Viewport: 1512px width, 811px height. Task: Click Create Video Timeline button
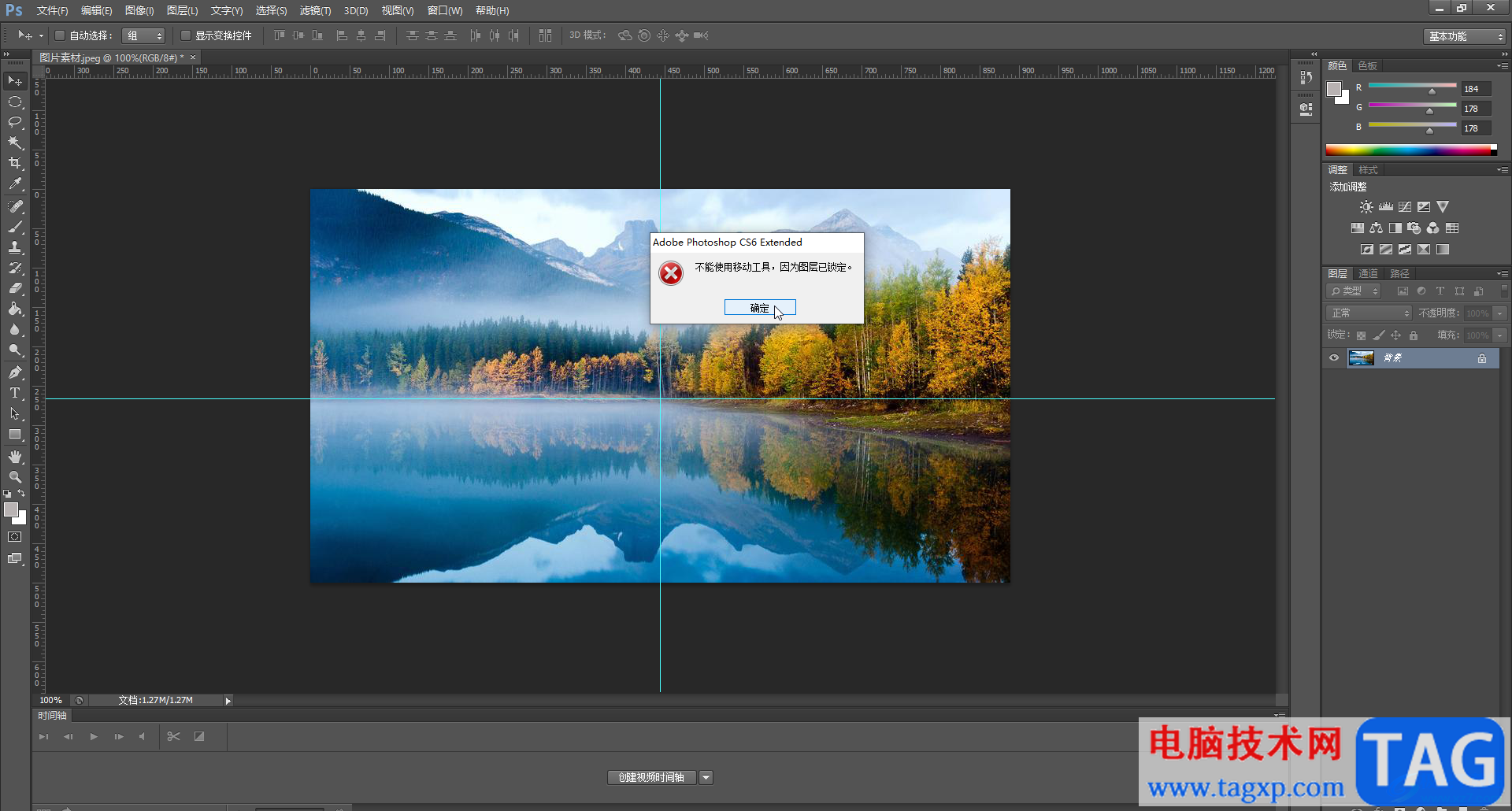pos(651,778)
